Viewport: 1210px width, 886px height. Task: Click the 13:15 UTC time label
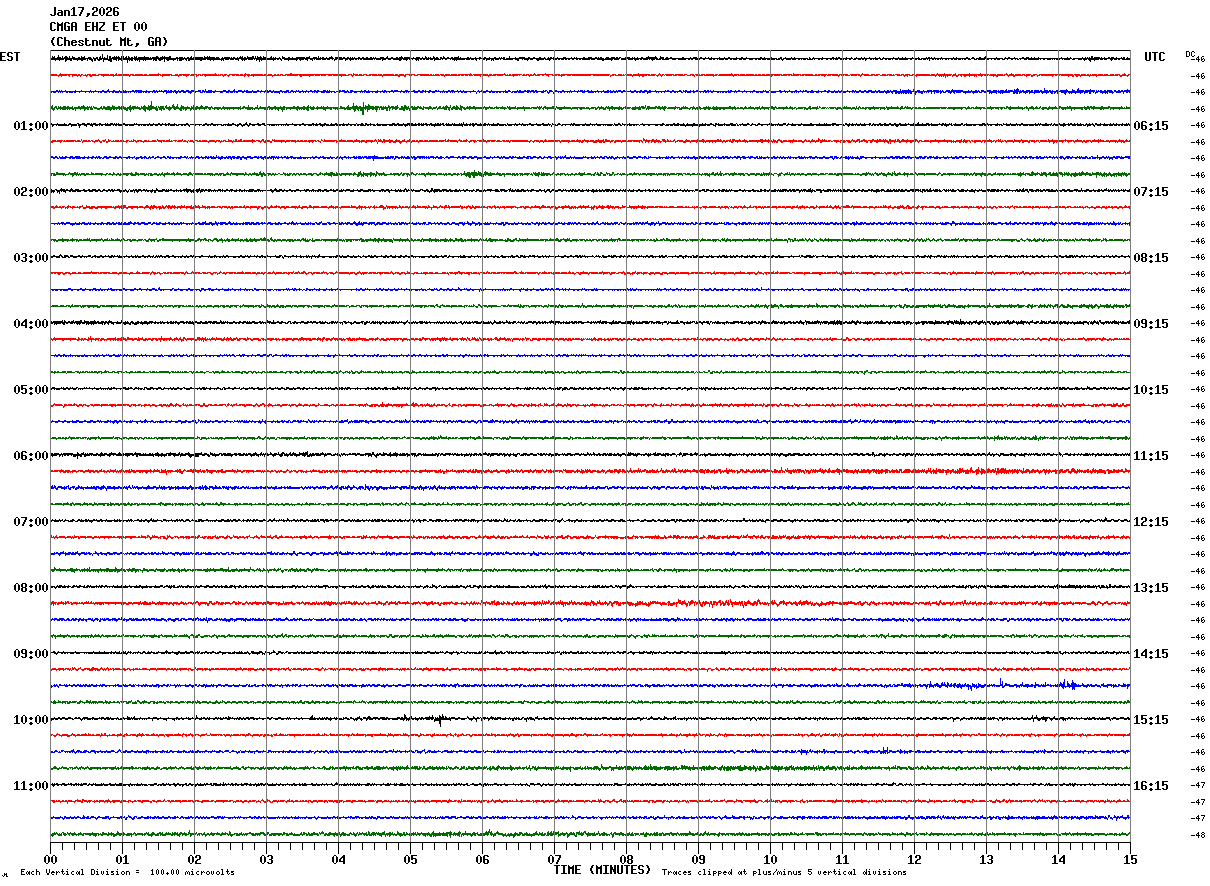[x=1151, y=588]
